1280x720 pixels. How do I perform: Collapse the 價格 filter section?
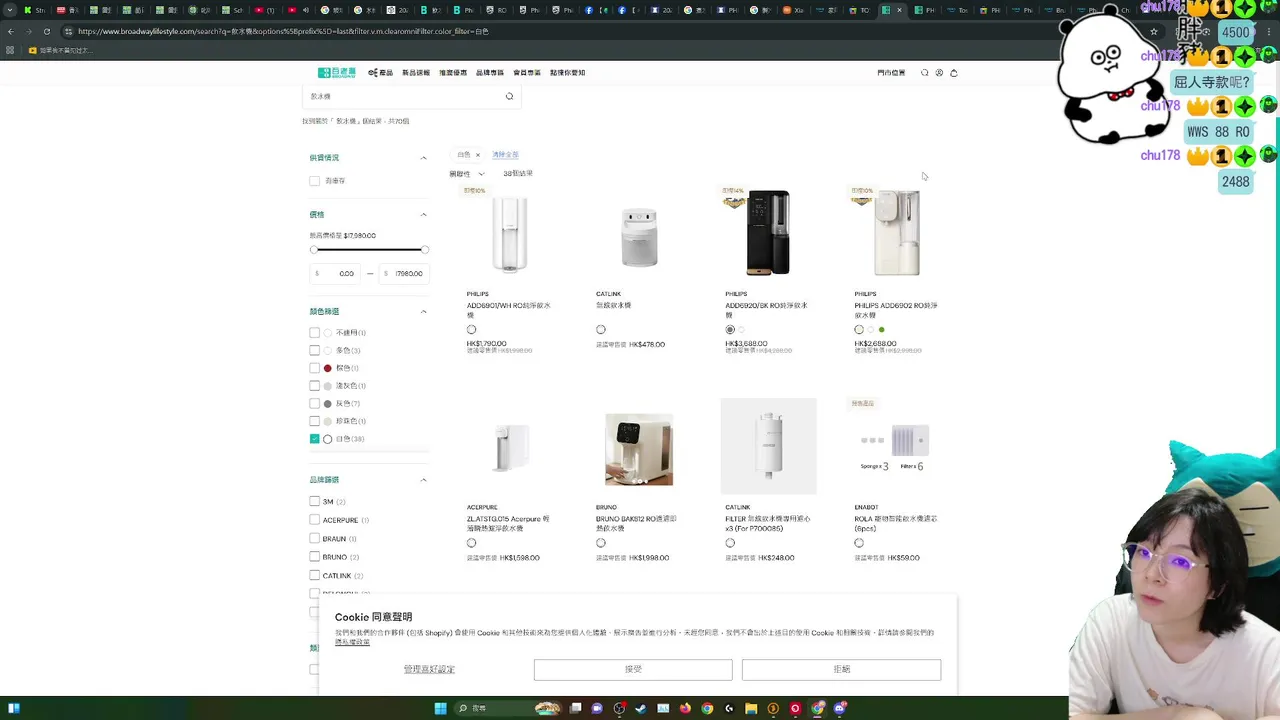pos(423,215)
